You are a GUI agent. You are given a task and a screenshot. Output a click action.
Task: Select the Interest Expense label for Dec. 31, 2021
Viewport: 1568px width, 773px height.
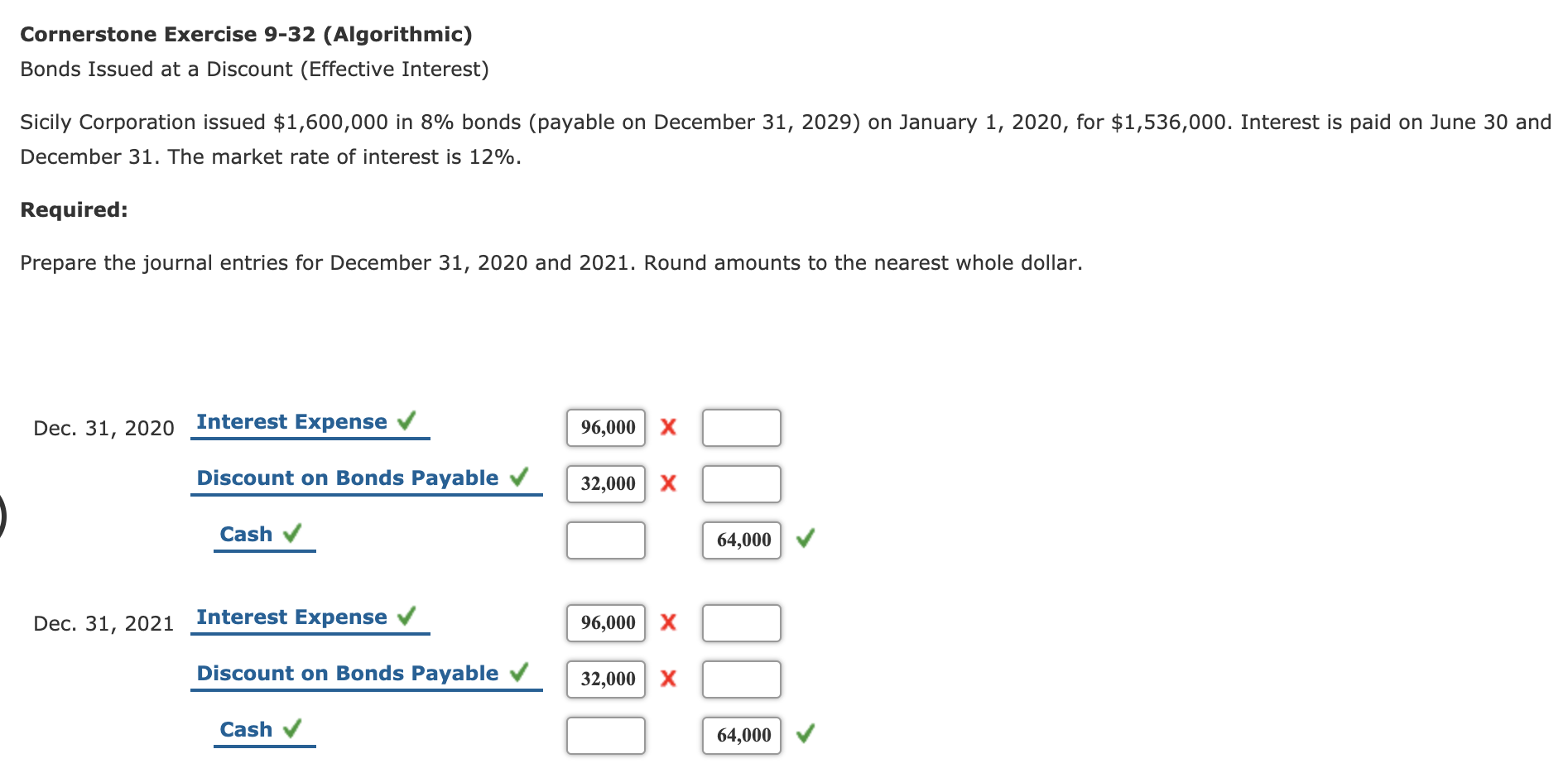(x=291, y=617)
